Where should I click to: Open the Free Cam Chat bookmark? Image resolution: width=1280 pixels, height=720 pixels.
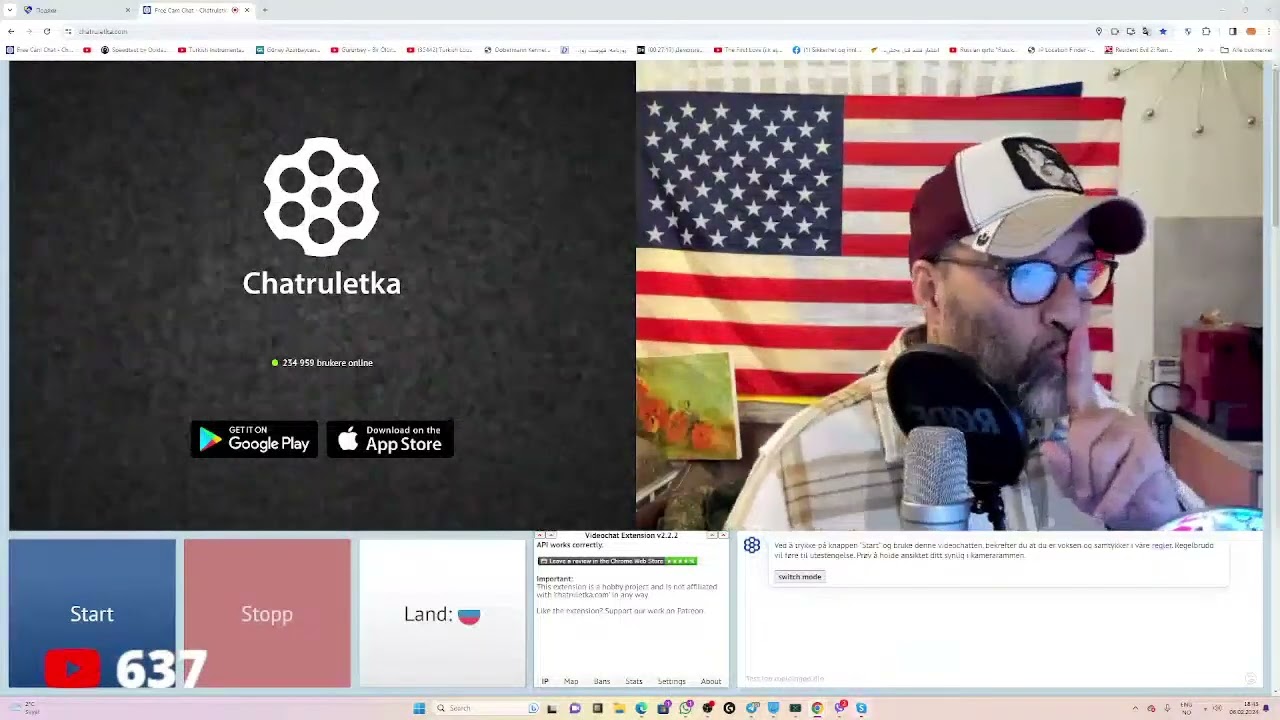click(x=40, y=50)
